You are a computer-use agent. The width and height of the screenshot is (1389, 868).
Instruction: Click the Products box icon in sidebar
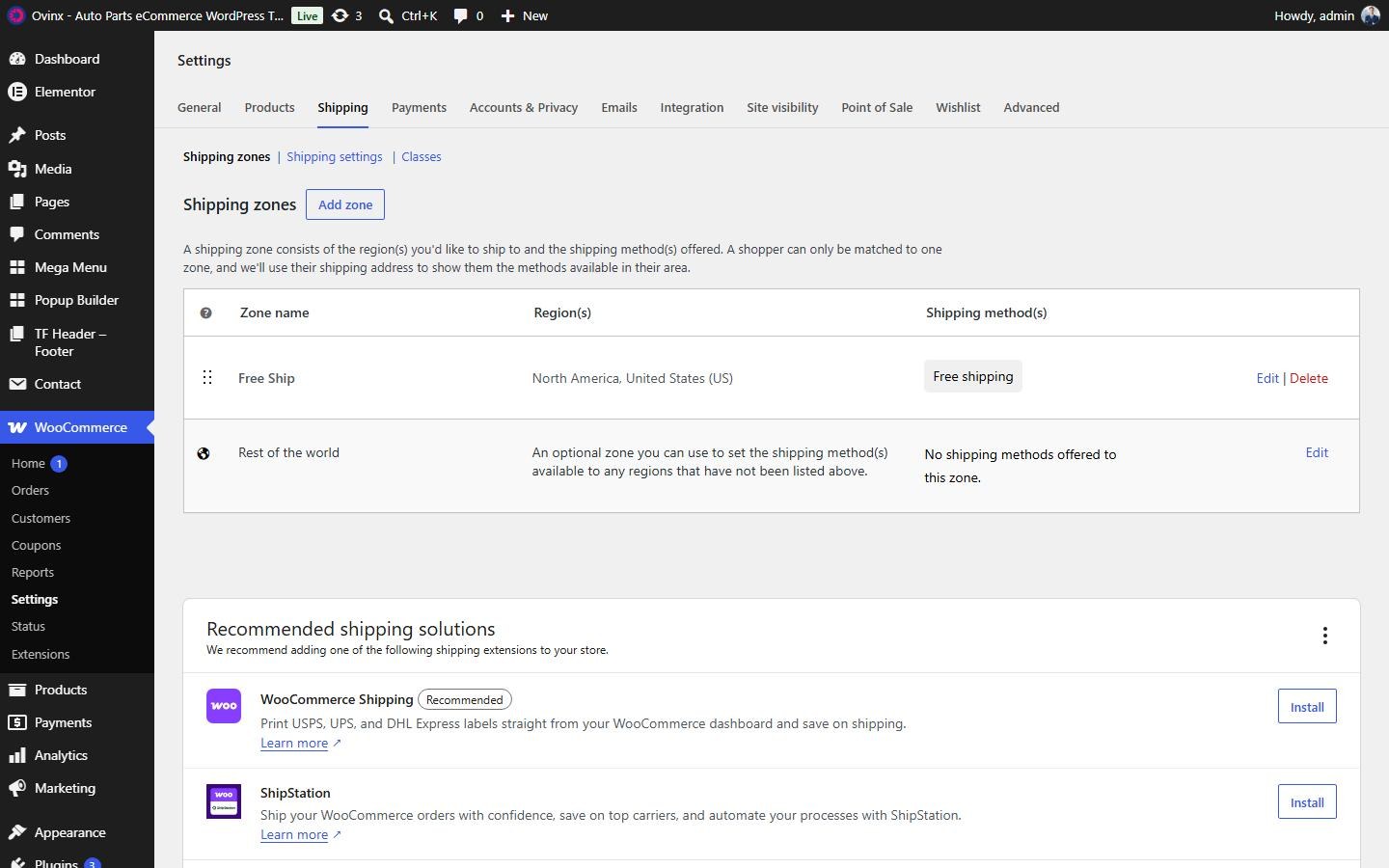click(x=17, y=690)
